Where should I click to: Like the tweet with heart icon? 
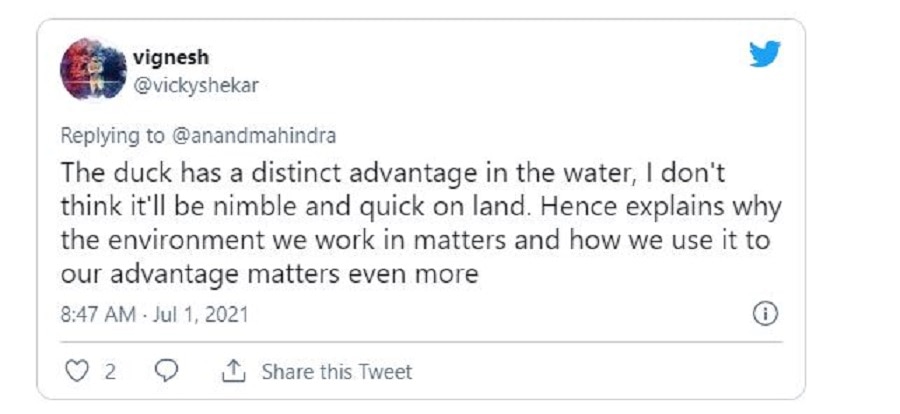76,371
